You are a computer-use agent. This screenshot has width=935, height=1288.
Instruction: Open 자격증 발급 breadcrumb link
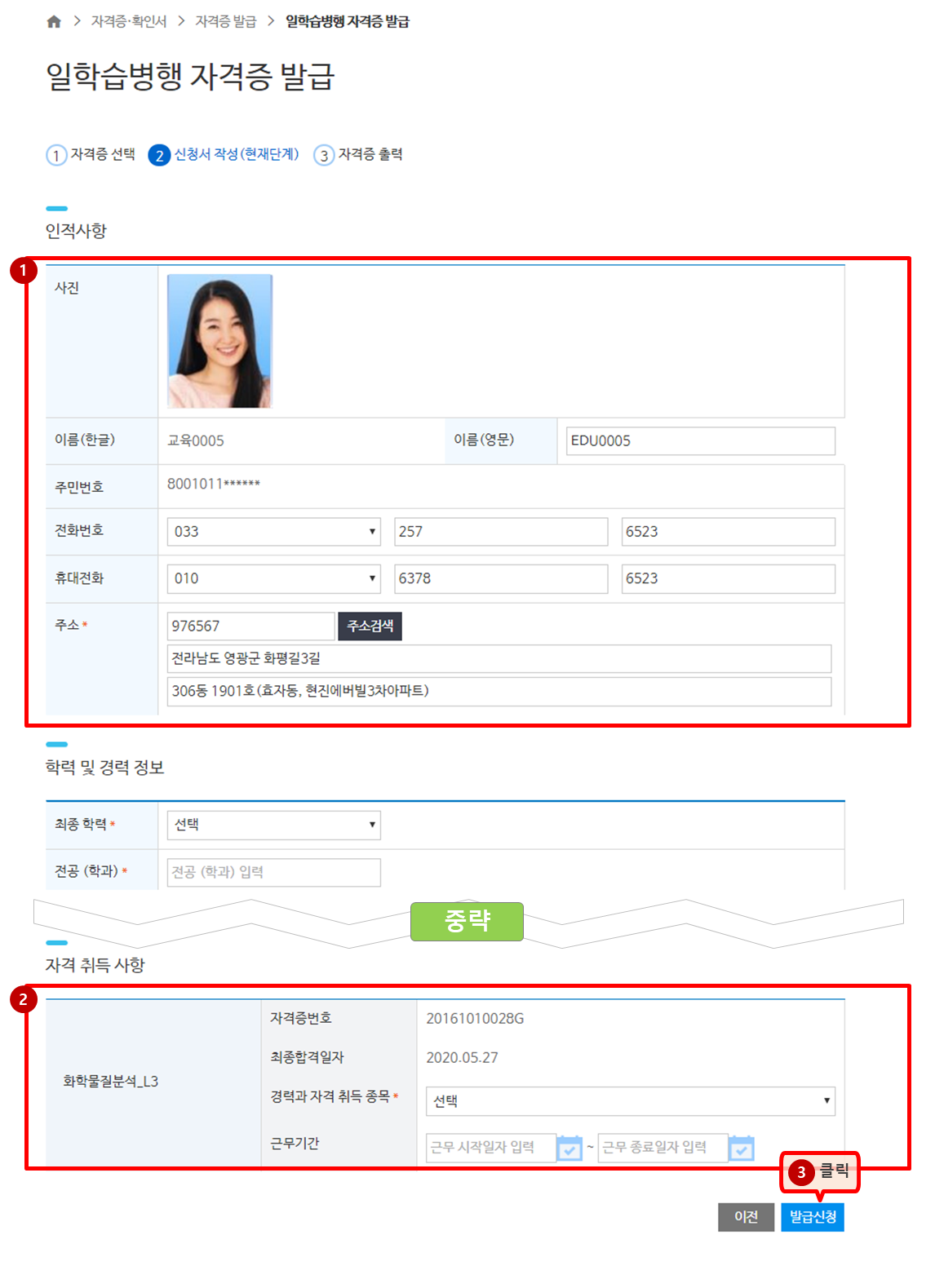(x=226, y=22)
